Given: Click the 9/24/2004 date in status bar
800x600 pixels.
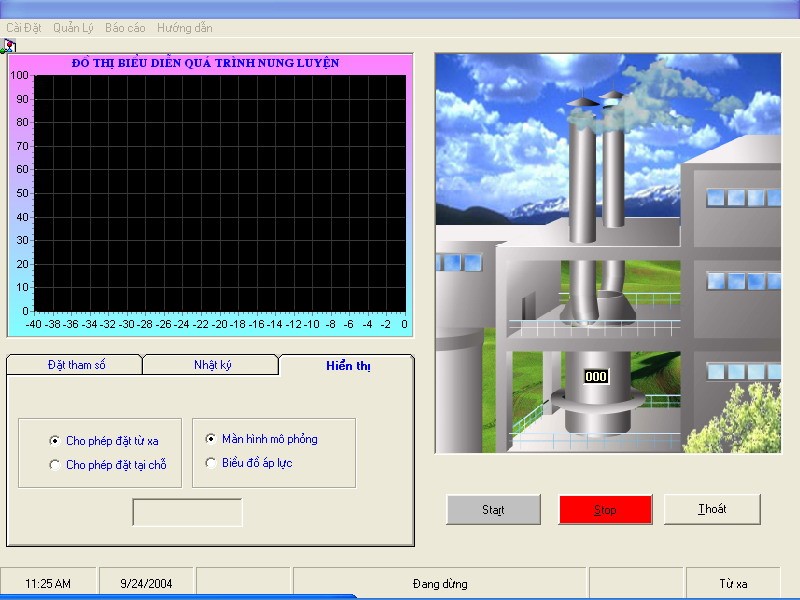Looking at the screenshot, I should [x=146, y=583].
